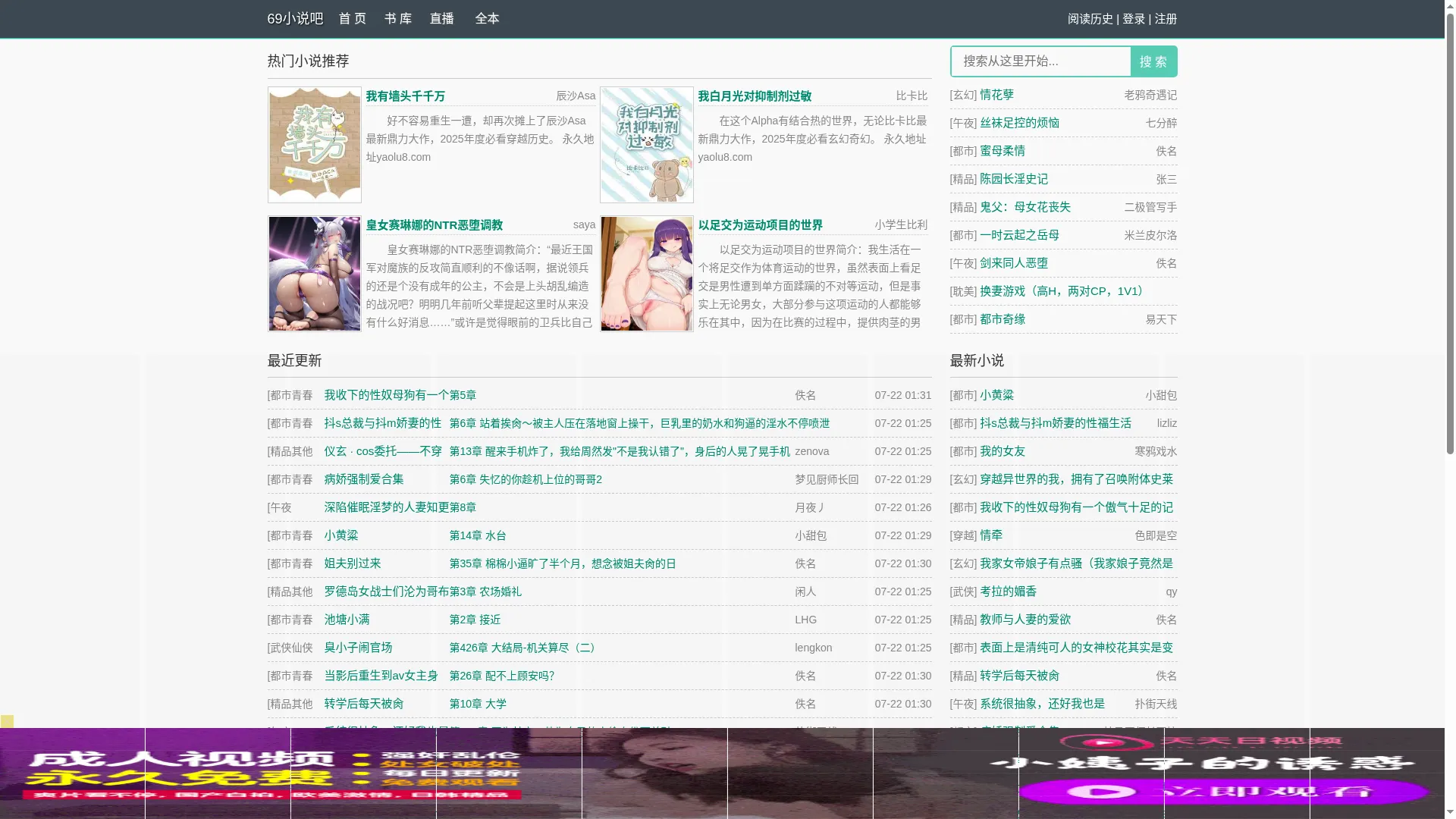Click the green 搜索 button
The width and height of the screenshot is (1456, 819).
tap(1153, 61)
